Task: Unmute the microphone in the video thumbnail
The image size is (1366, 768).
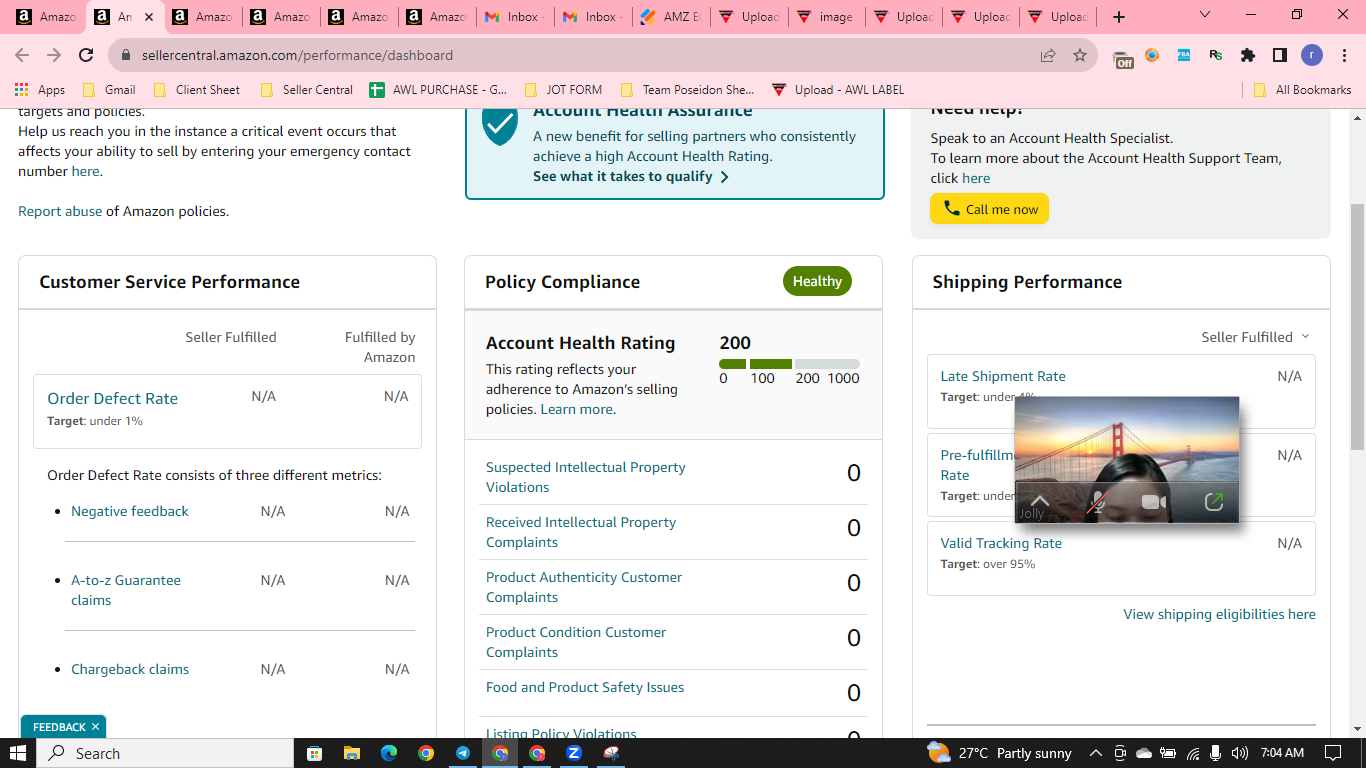Action: tap(1097, 502)
